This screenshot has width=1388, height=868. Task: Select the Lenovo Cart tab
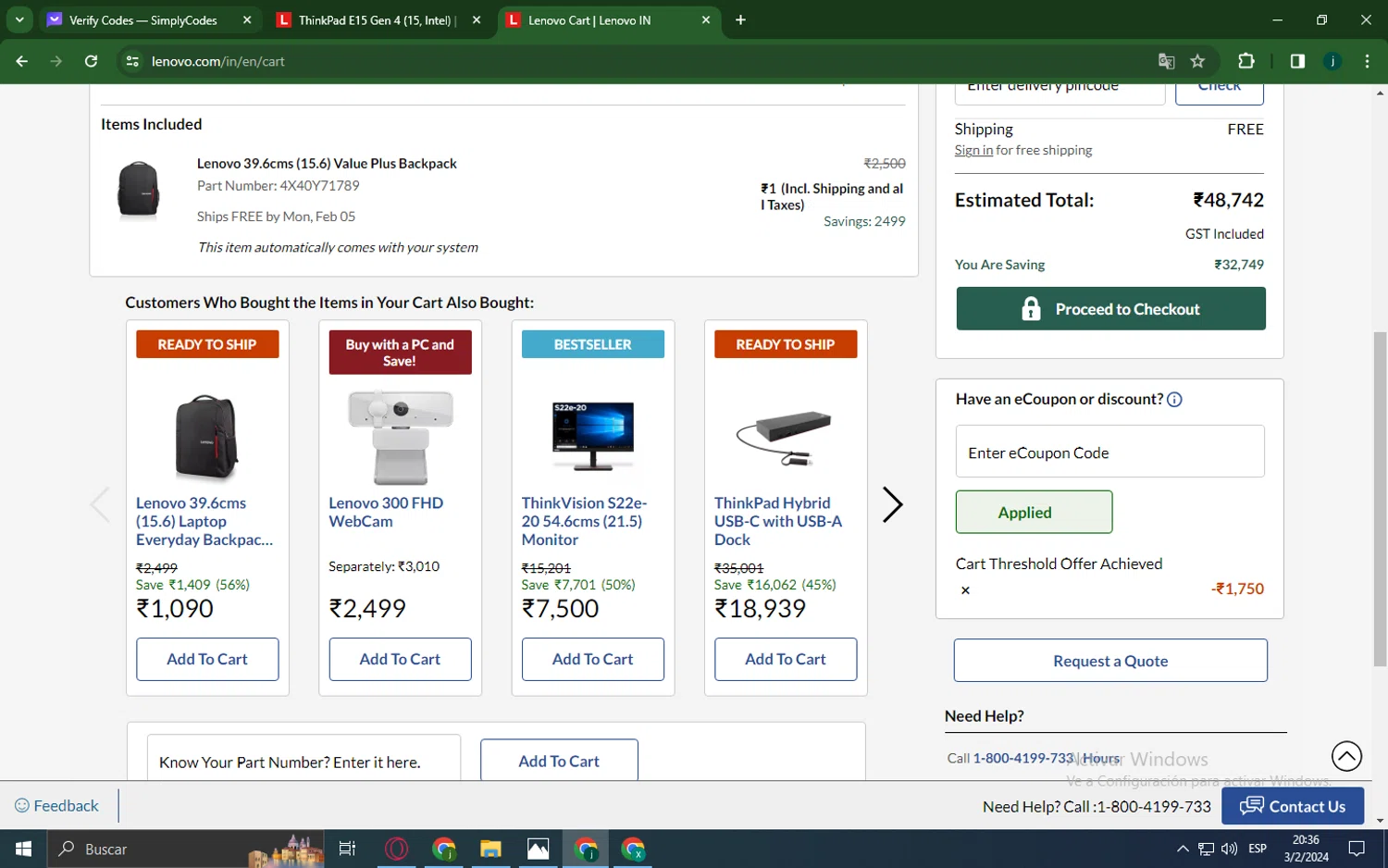[x=589, y=20]
